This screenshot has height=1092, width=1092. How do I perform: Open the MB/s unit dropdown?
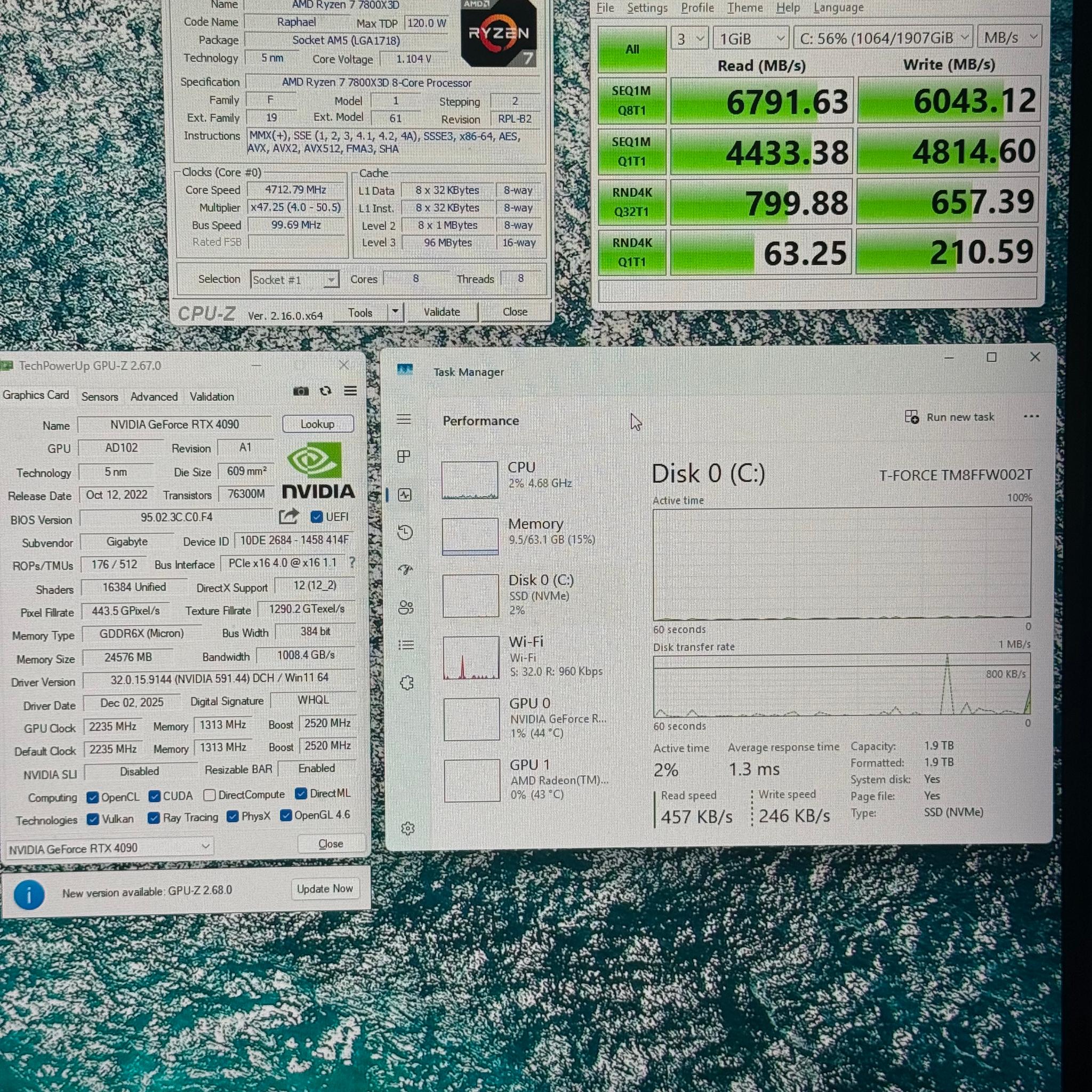[x=1009, y=37]
